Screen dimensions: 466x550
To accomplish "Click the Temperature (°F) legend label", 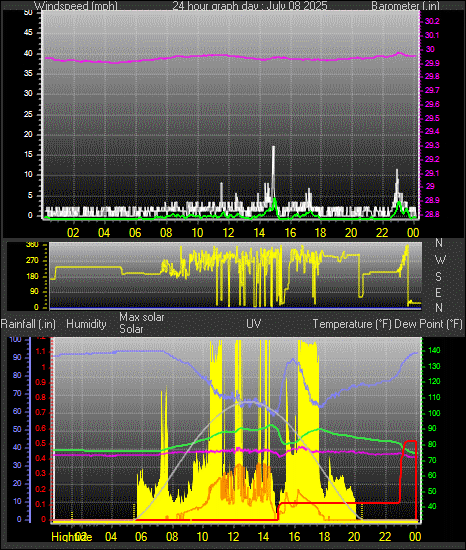I will [x=352, y=324].
